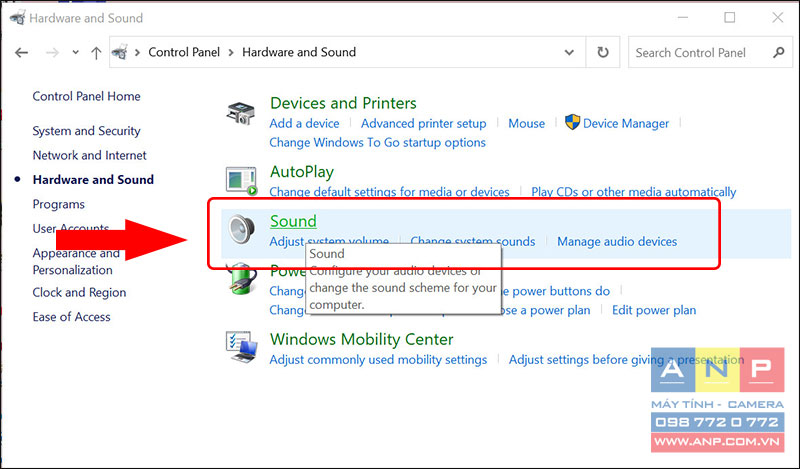Open the Sound heading link

click(293, 221)
